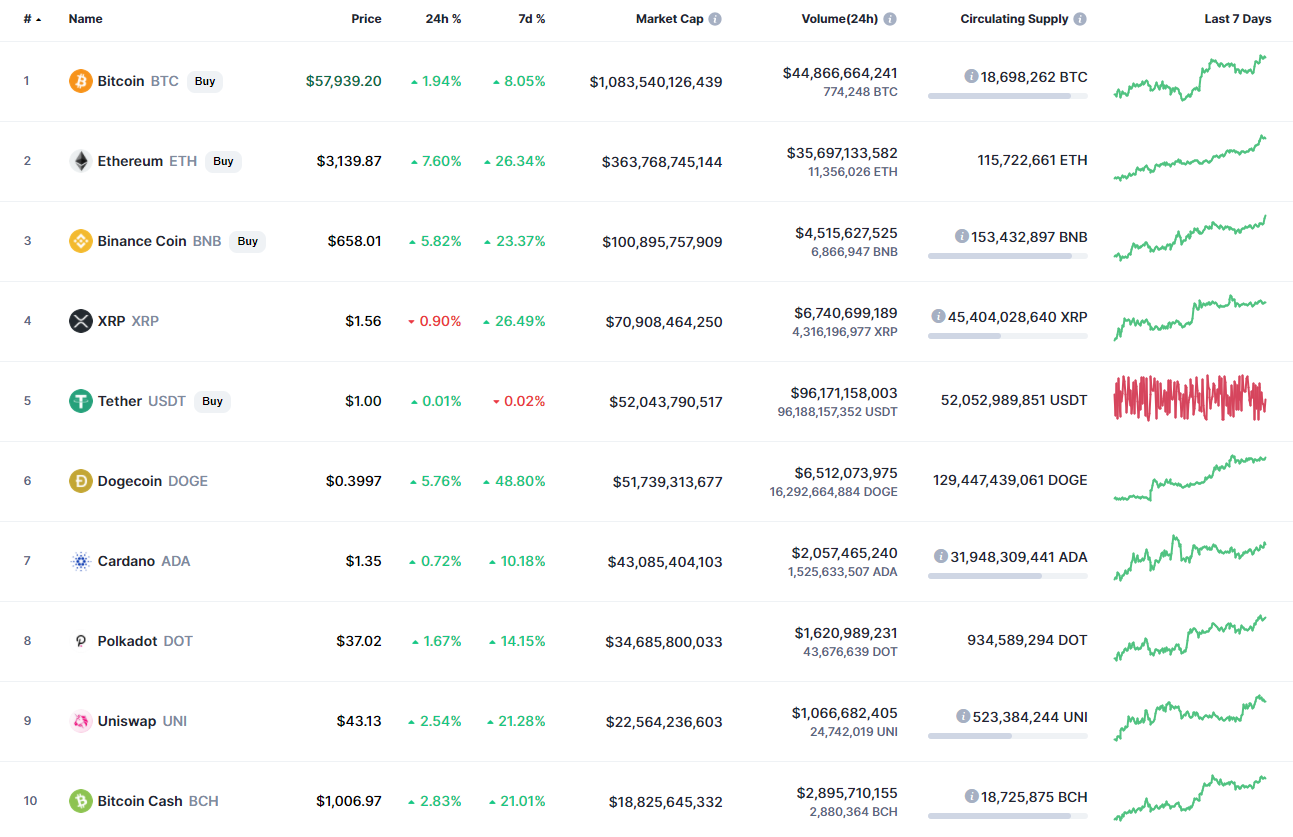Click Uniswap market cap $22,564,236,603

665,722
